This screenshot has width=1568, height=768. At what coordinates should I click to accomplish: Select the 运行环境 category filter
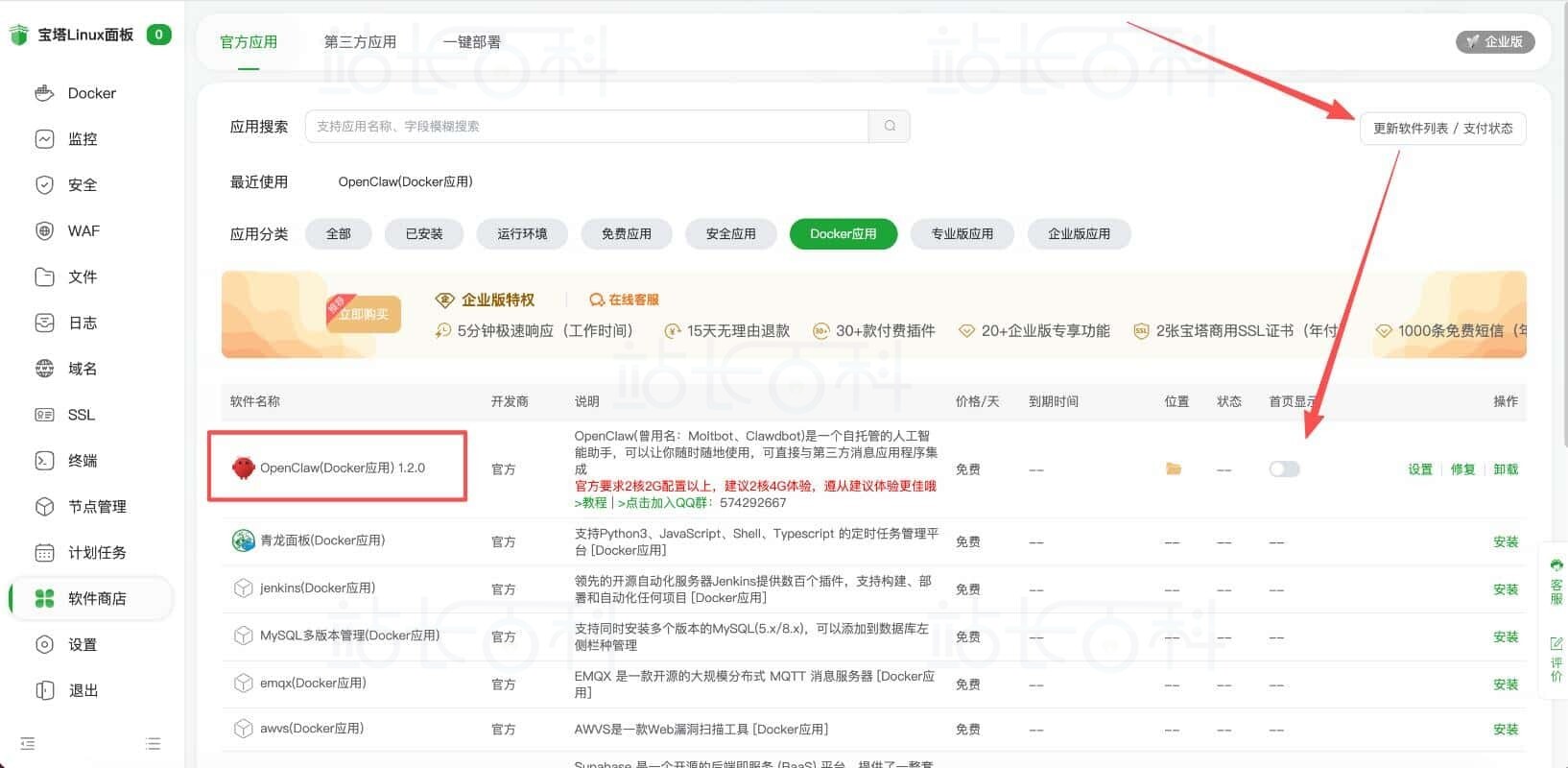522,234
